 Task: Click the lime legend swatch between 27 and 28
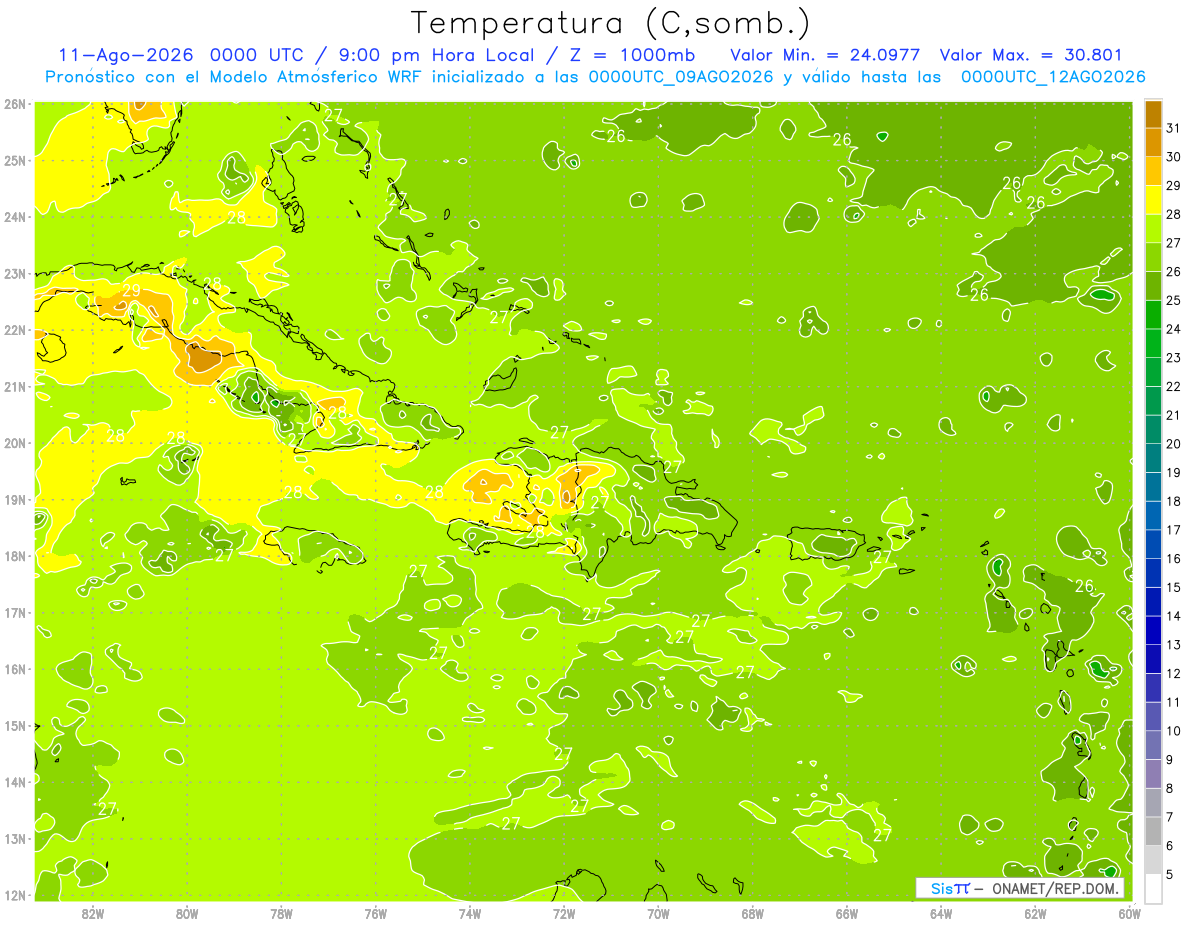(x=1153, y=229)
